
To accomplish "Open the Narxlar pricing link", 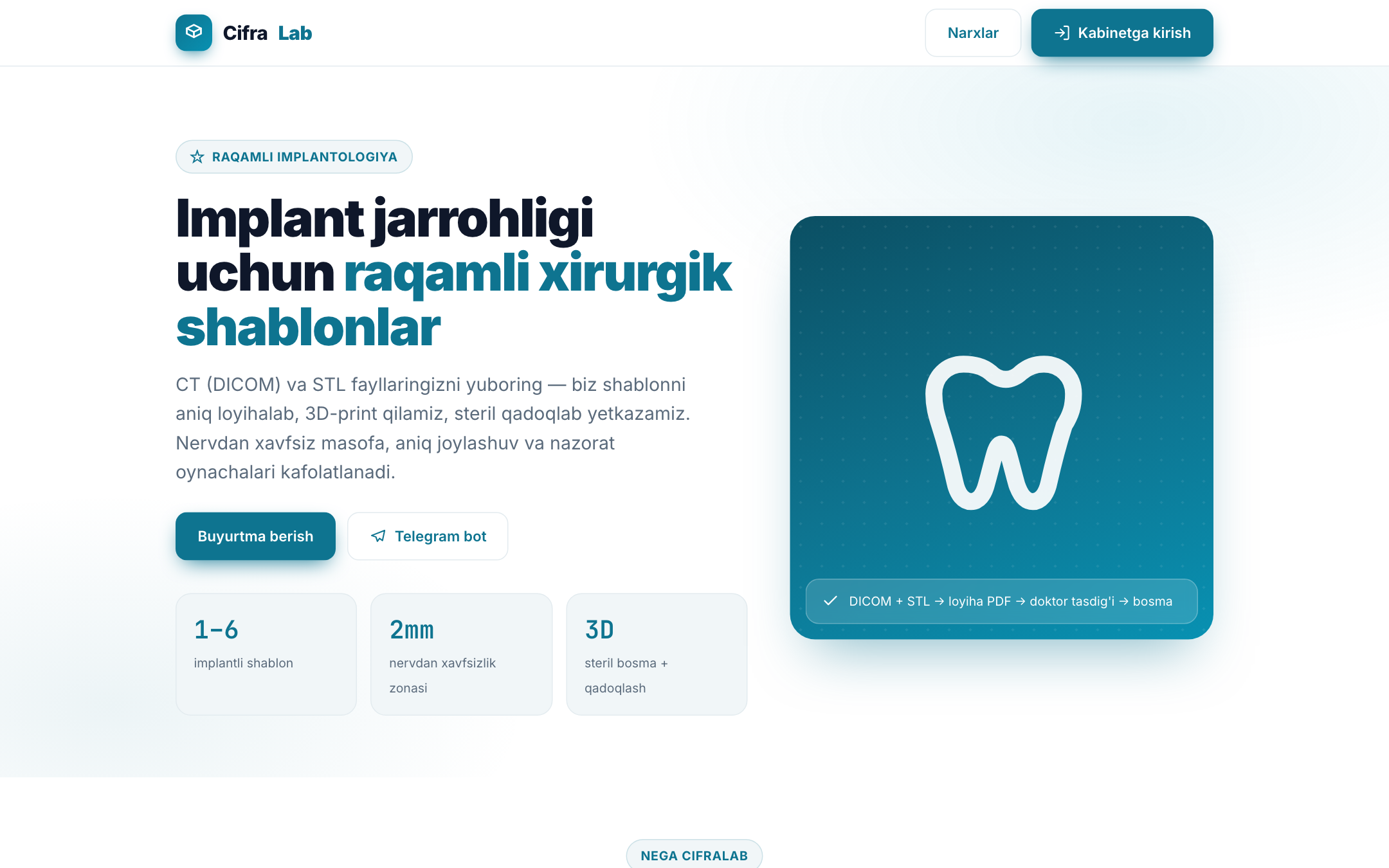I will [973, 33].
